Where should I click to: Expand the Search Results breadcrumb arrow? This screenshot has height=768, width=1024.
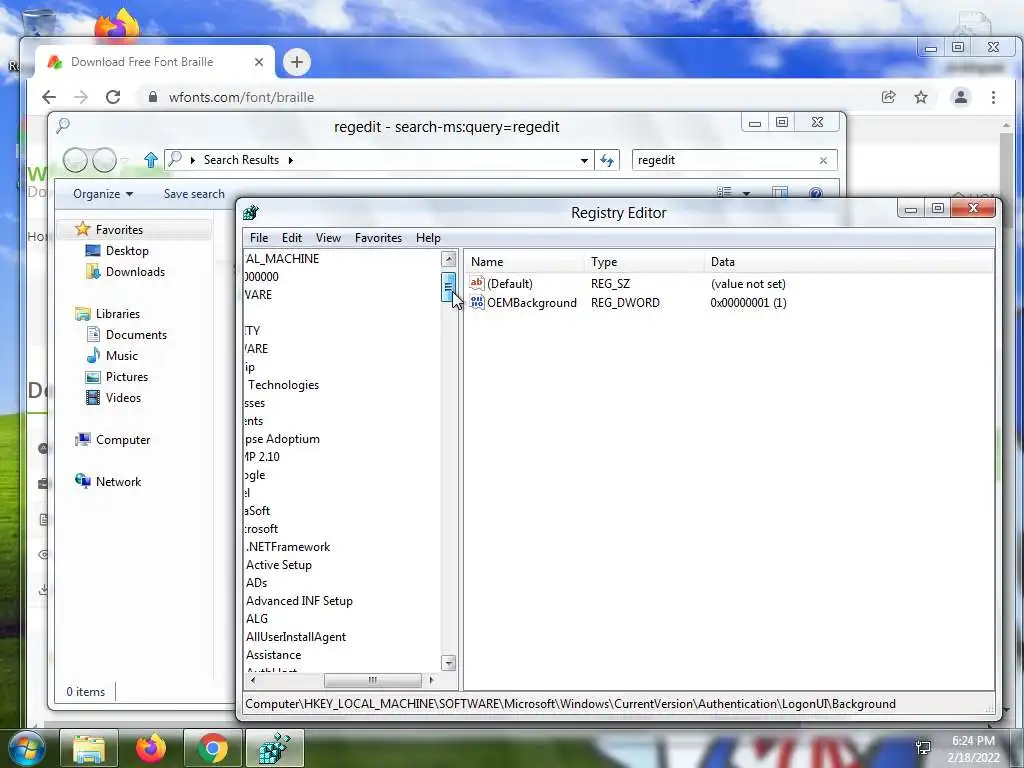click(x=291, y=160)
